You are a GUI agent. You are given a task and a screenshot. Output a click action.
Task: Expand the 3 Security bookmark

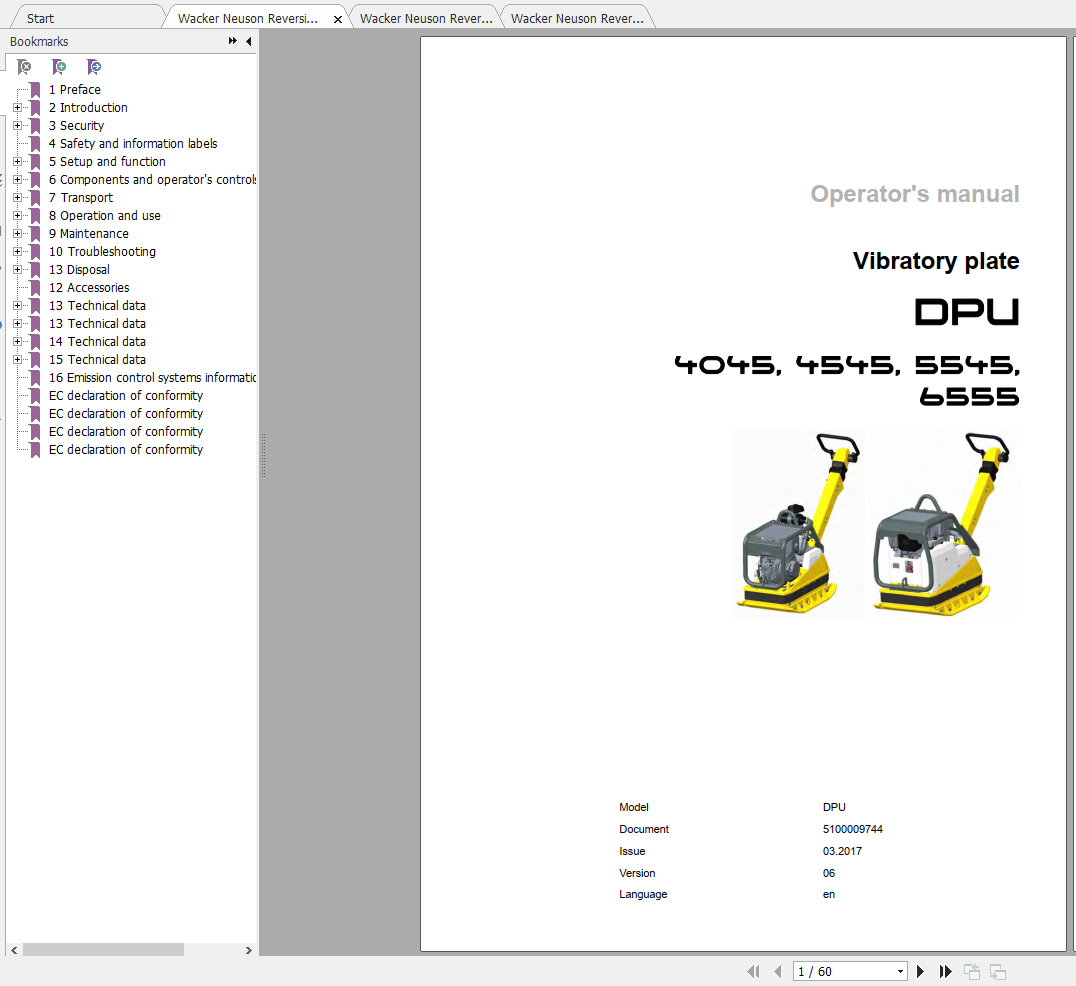17,126
